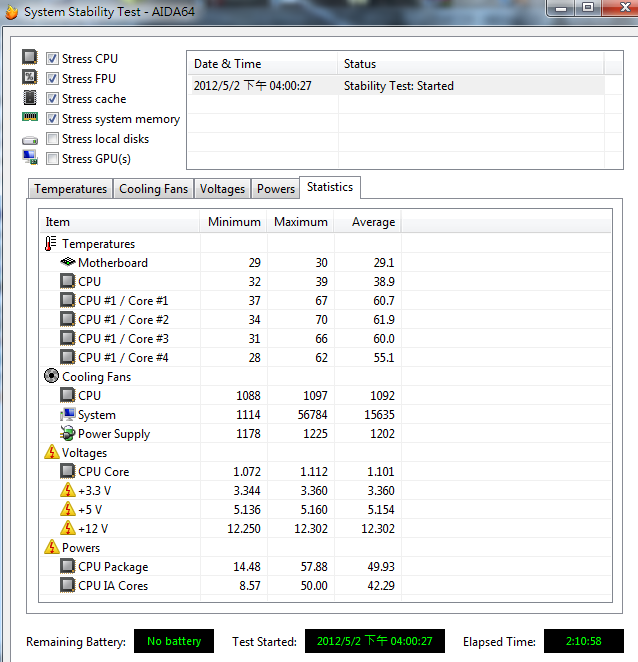638x662 pixels.
Task: Click the icon for CPU #1 / Core #3
Action: point(68,338)
